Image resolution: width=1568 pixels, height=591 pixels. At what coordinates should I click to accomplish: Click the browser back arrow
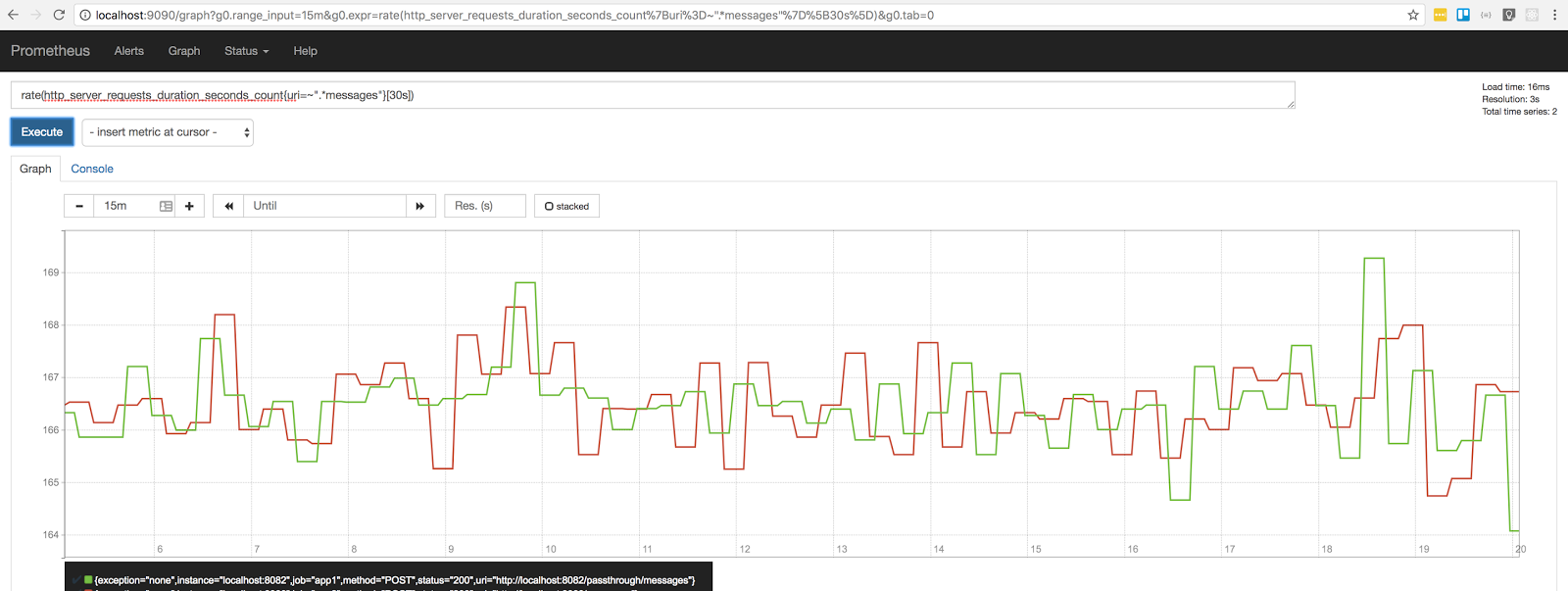[13, 15]
